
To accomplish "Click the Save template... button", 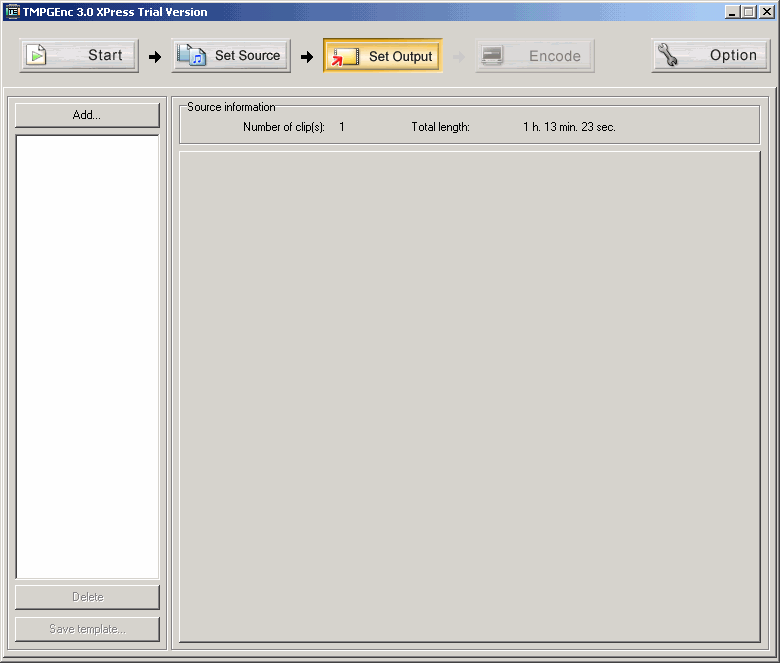I will click(87, 629).
